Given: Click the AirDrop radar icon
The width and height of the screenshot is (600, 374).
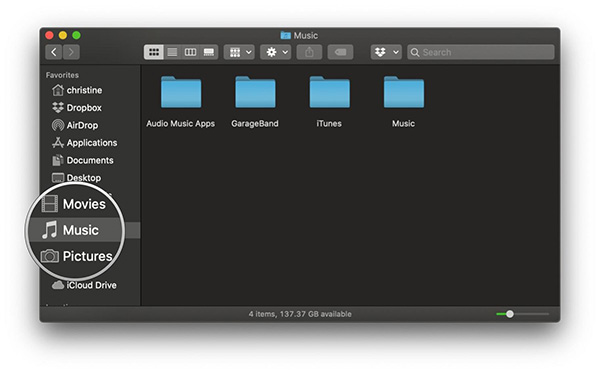Looking at the screenshot, I should 58,125.
